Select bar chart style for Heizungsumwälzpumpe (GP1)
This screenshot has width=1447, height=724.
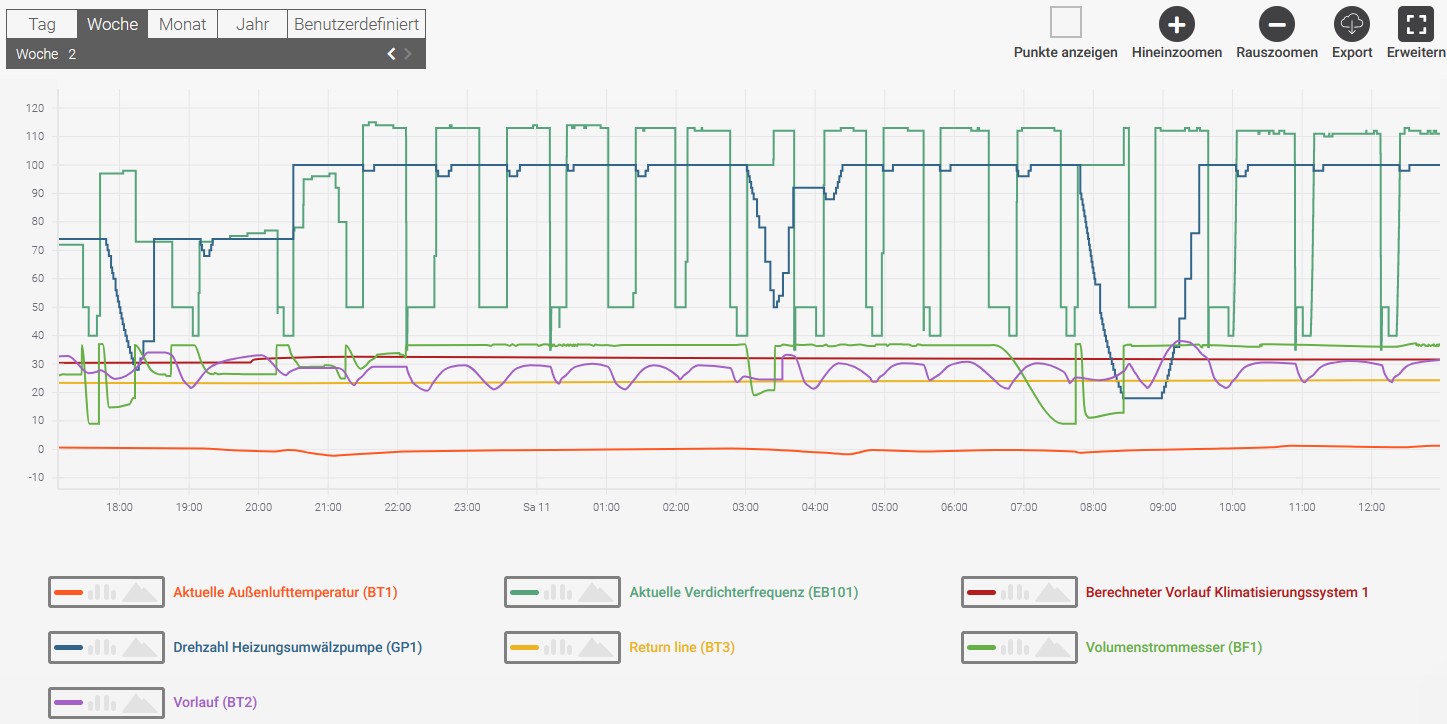click(102, 647)
